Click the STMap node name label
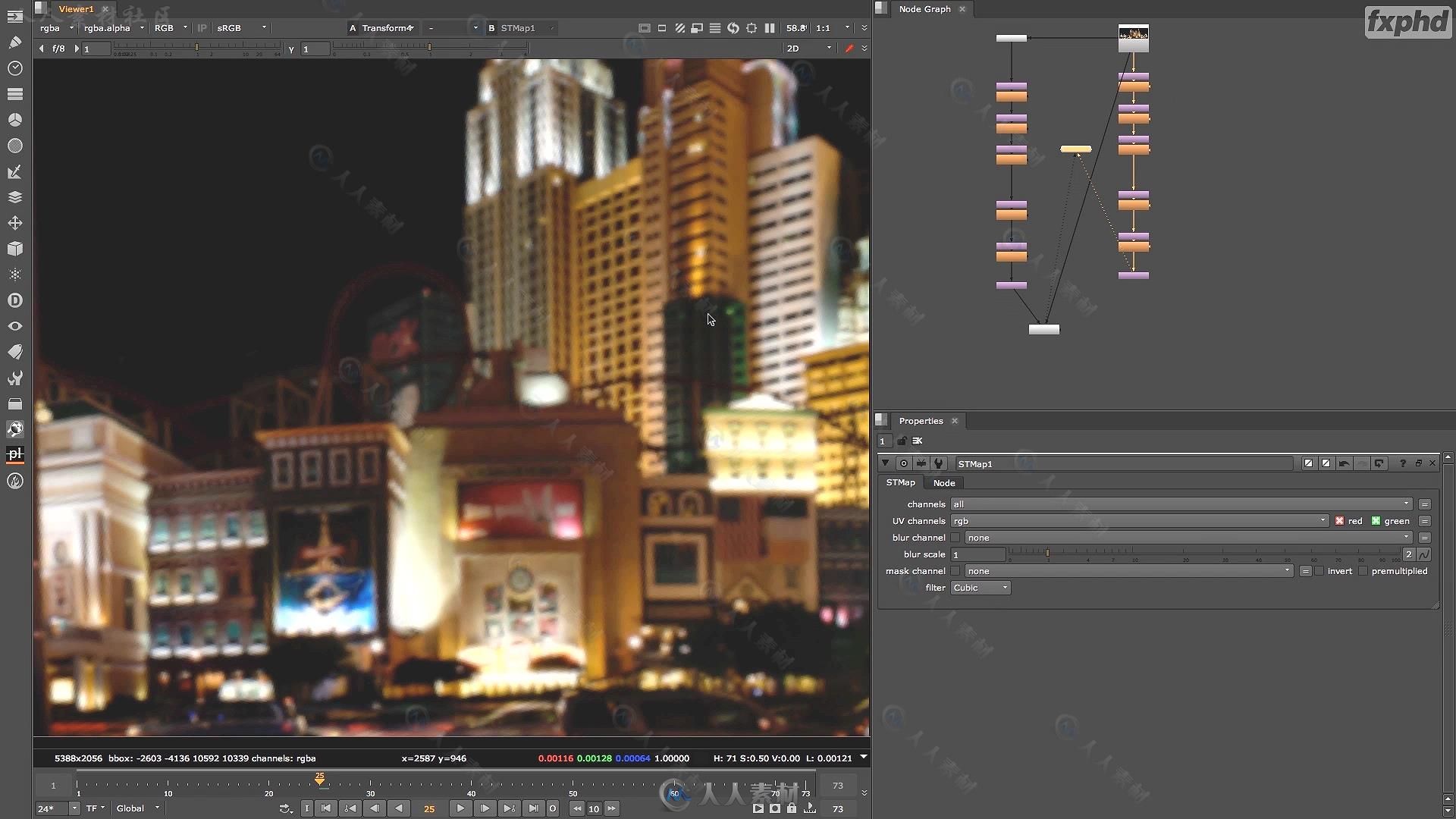Viewport: 1456px width, 819px height. click(975, 463)
